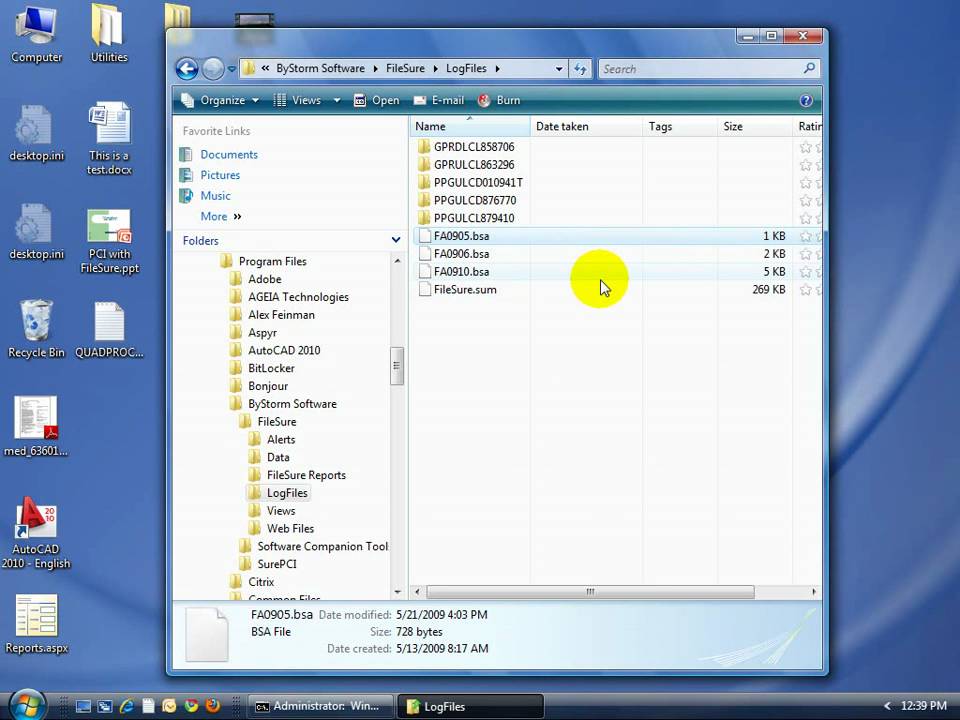960x720 pixels.
Task: Select Utilities folder on desktop
Action: point(109,33)
